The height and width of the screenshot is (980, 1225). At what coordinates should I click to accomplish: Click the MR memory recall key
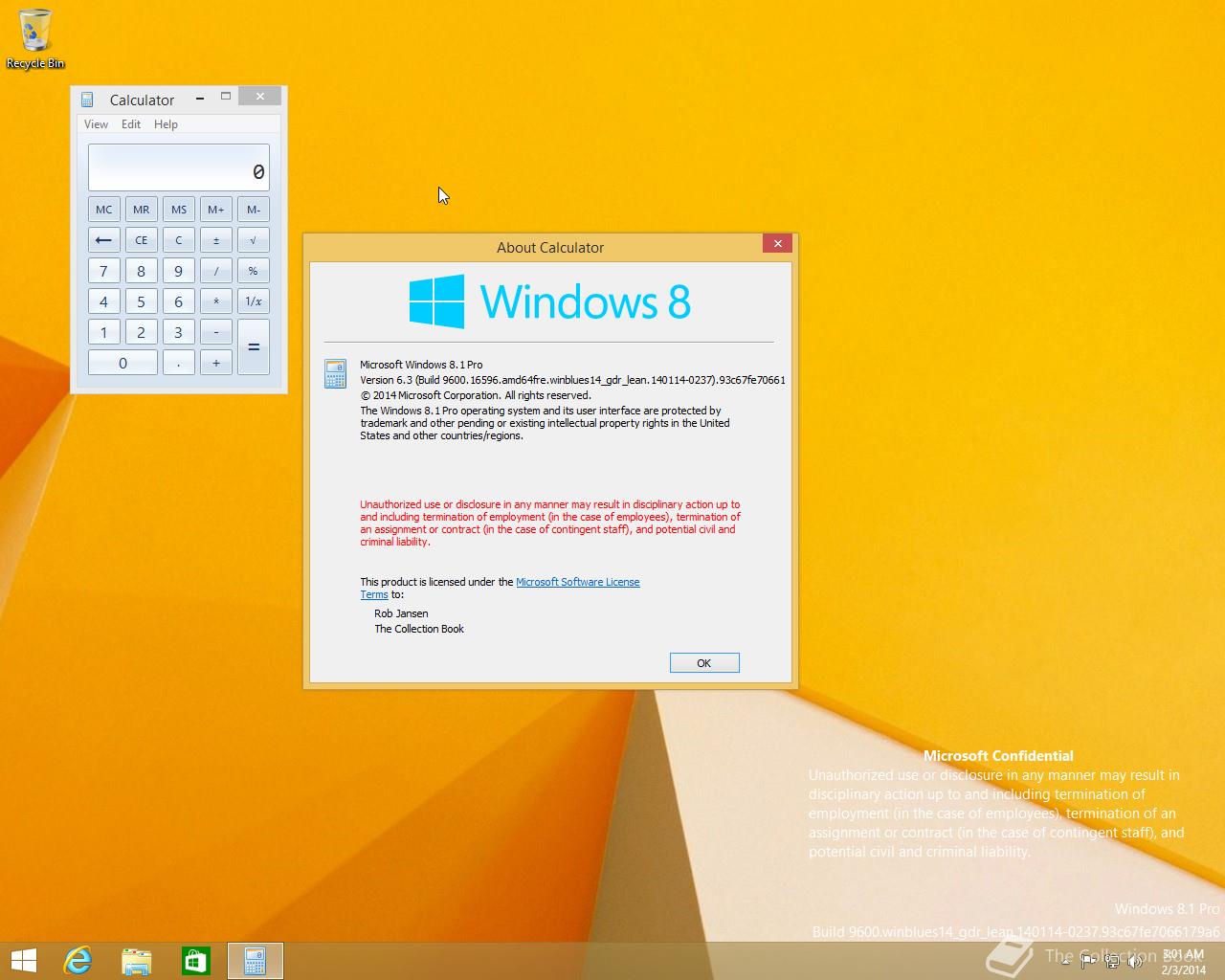(x=142, y=210)
